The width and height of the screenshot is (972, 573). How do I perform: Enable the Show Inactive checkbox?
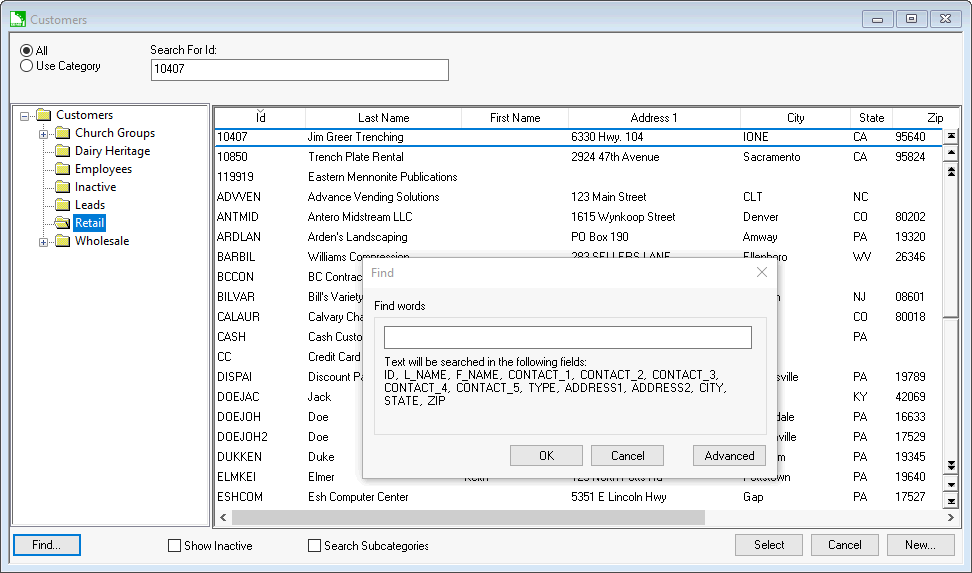tap(175, 546)
